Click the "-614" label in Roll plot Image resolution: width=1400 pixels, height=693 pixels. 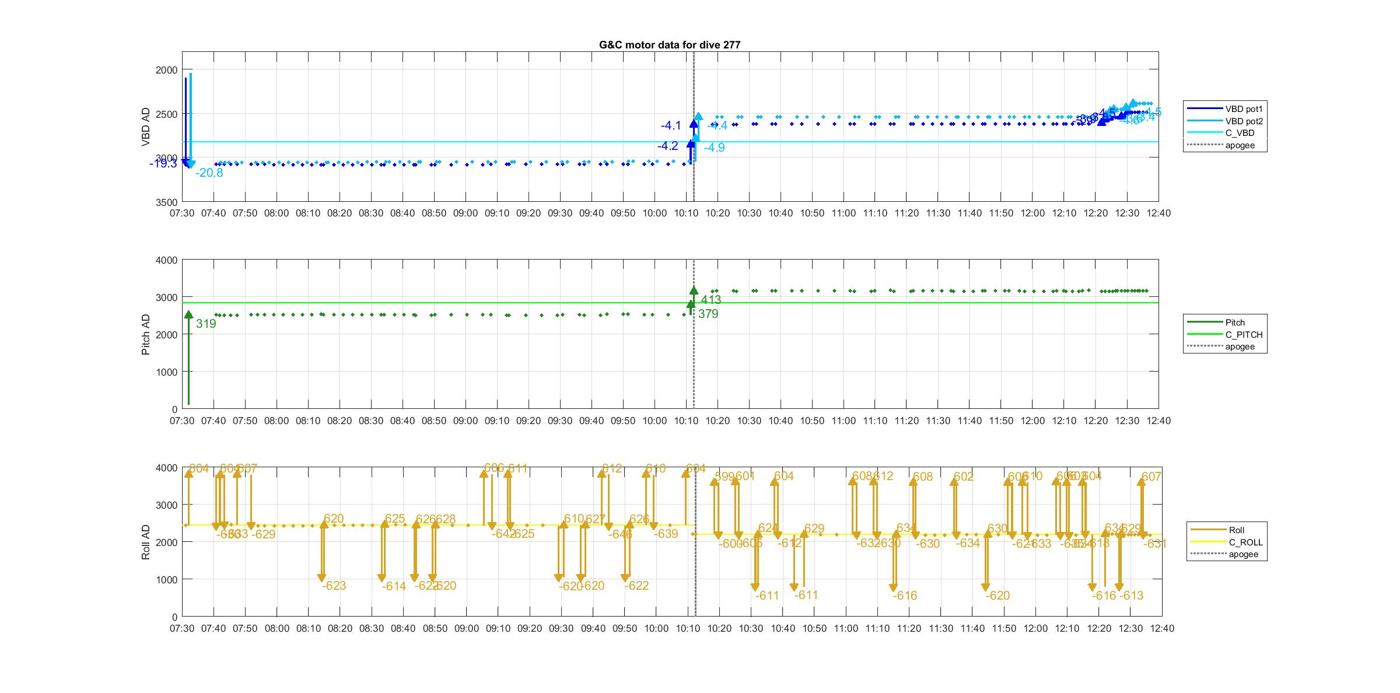point(394,586)
